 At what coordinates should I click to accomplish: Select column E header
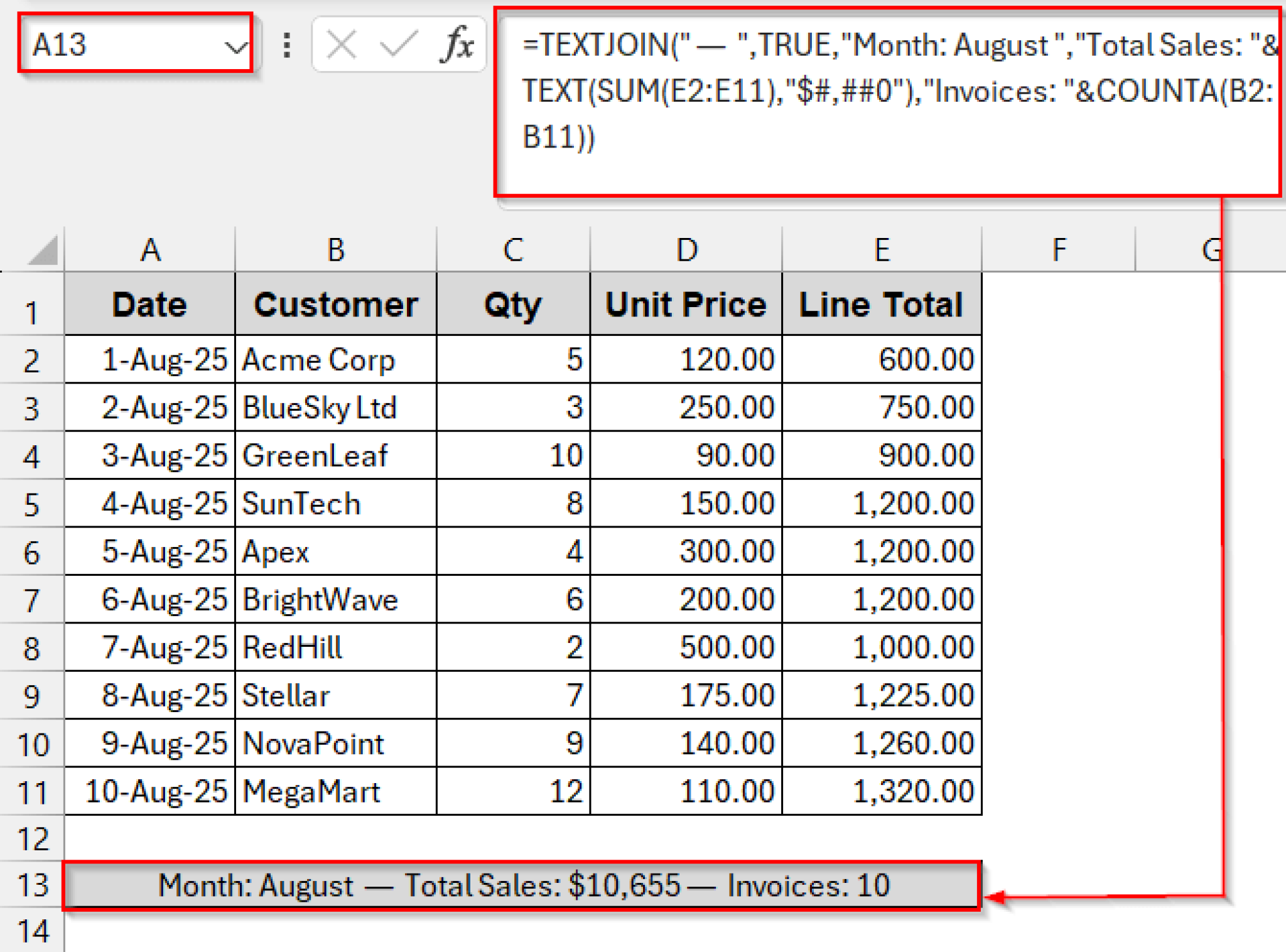[x=882, y=250]
